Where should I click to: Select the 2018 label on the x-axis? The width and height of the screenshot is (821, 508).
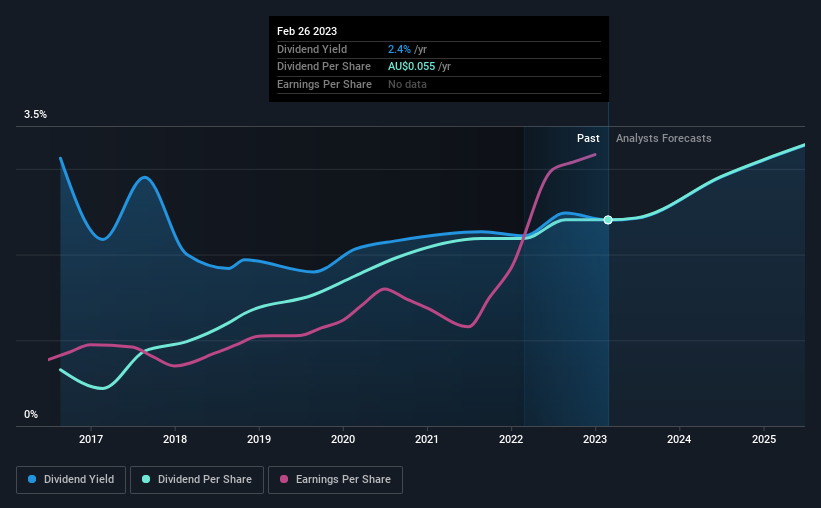coord(175,439)
